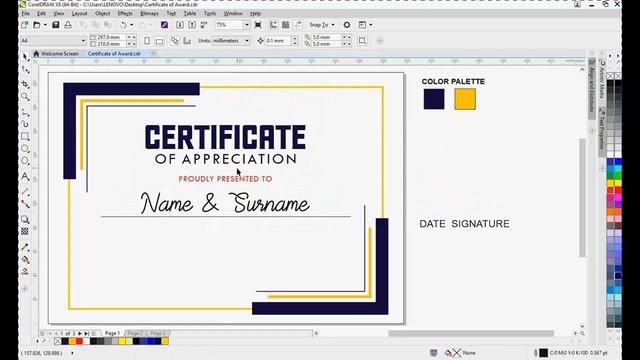Select the Smart Fill tool

click(x=25, y=271)
